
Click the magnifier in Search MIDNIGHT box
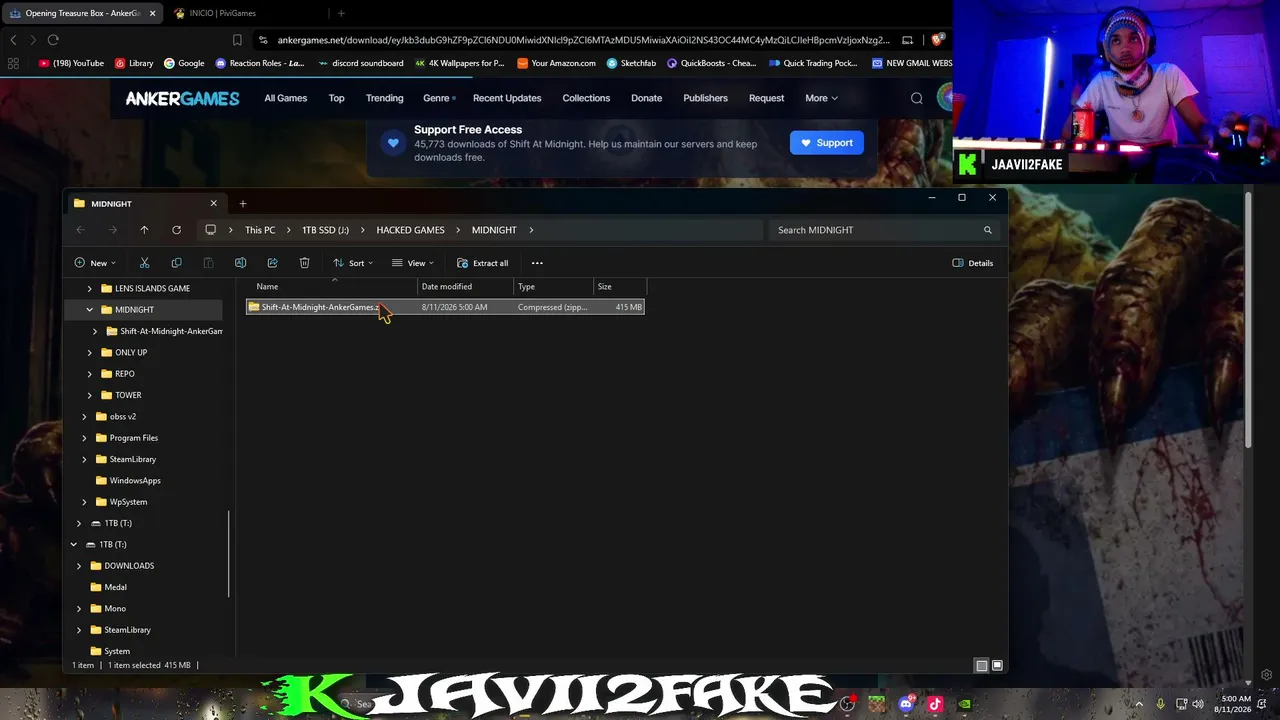point(987,230)
